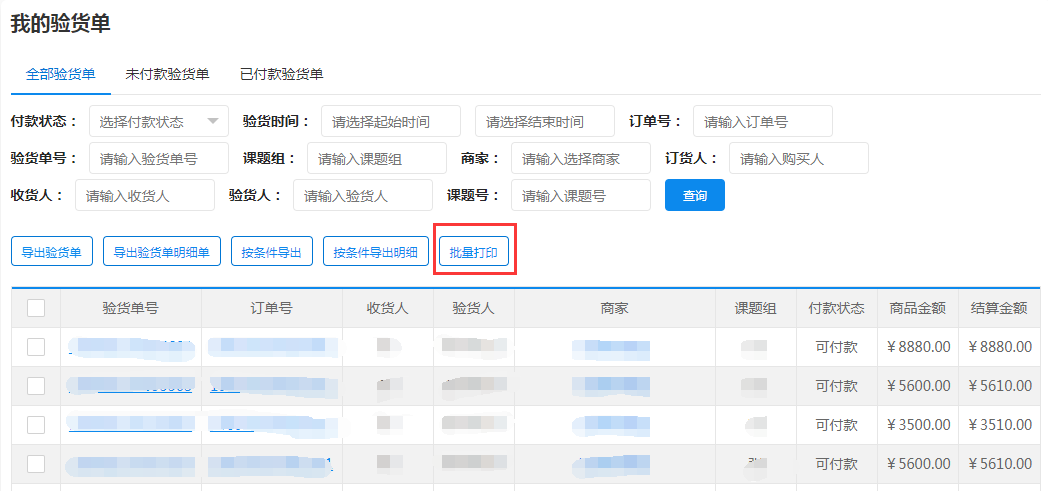This screenshot has height=491, width=1048.
Task: Open the 验货时间 end time picker
Action: (x=544, y=121)
